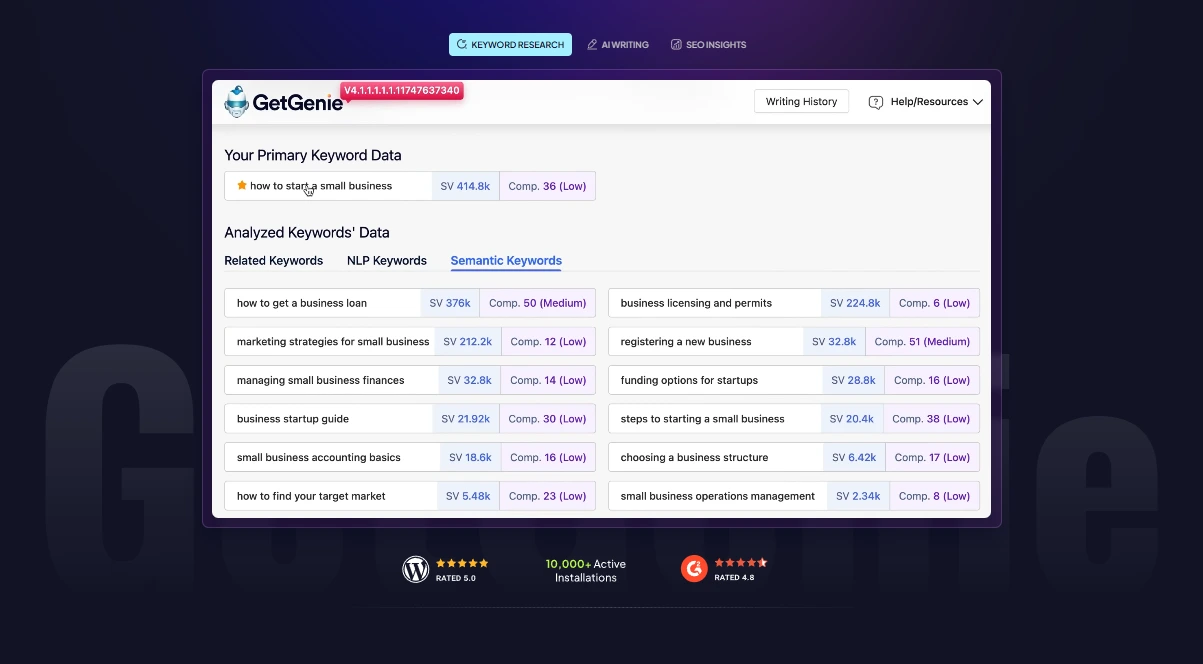This screenshot has height=664, width=1203.
Task: Click the Comp. 12 (Low) value
Action: point(548,341)
